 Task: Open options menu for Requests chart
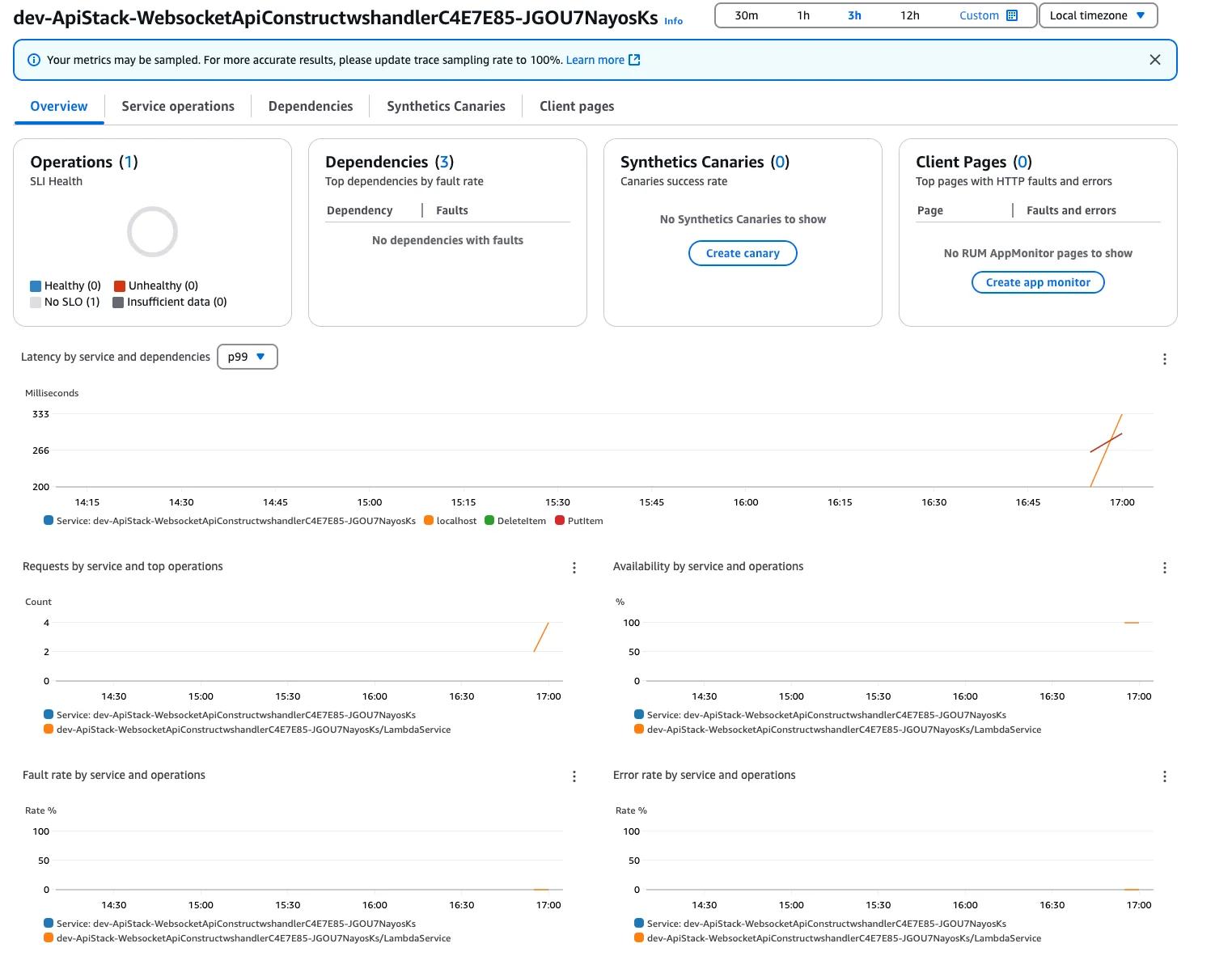(574, 568)
